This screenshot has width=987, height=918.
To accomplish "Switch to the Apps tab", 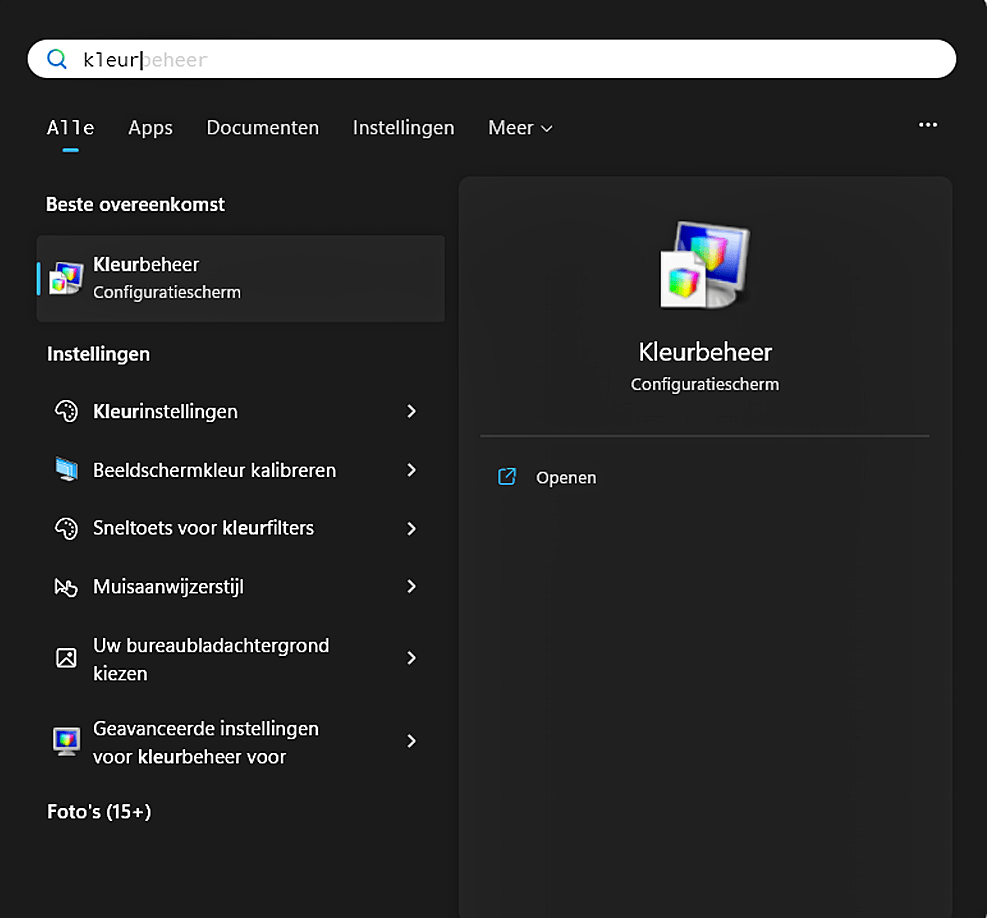I will 150,128.
